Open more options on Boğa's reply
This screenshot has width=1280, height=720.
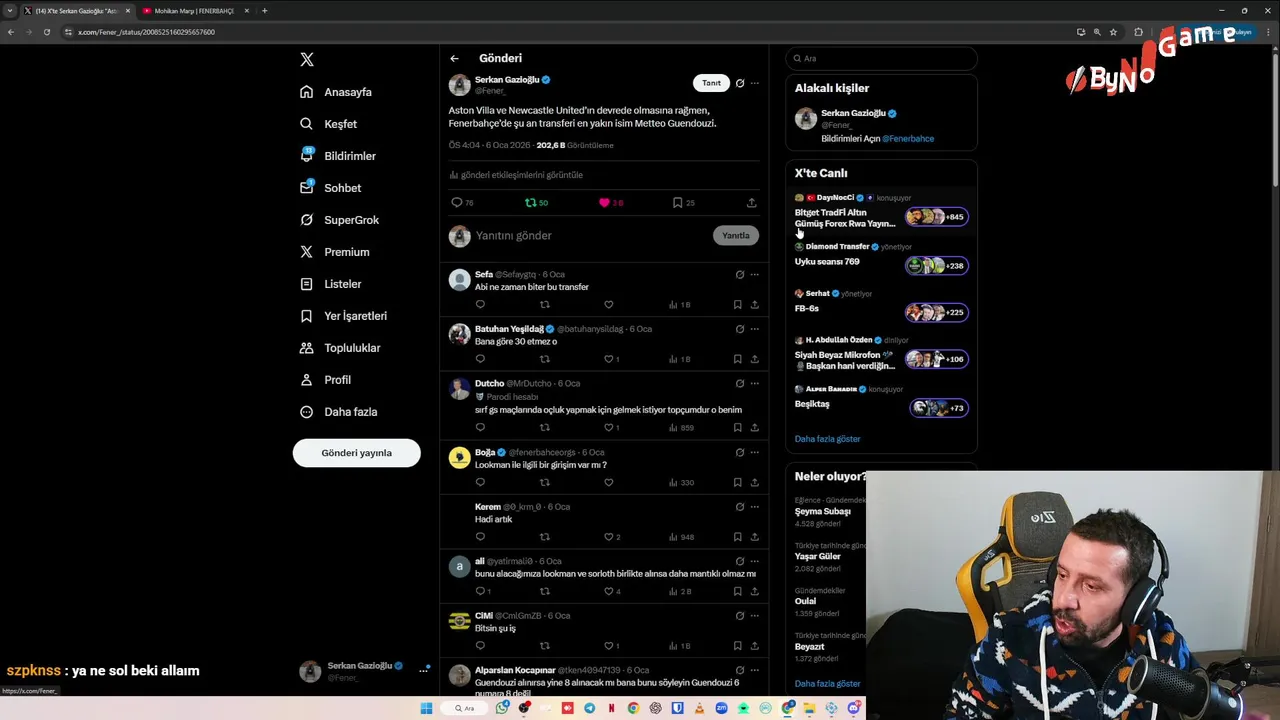click(x=755, y=452)
